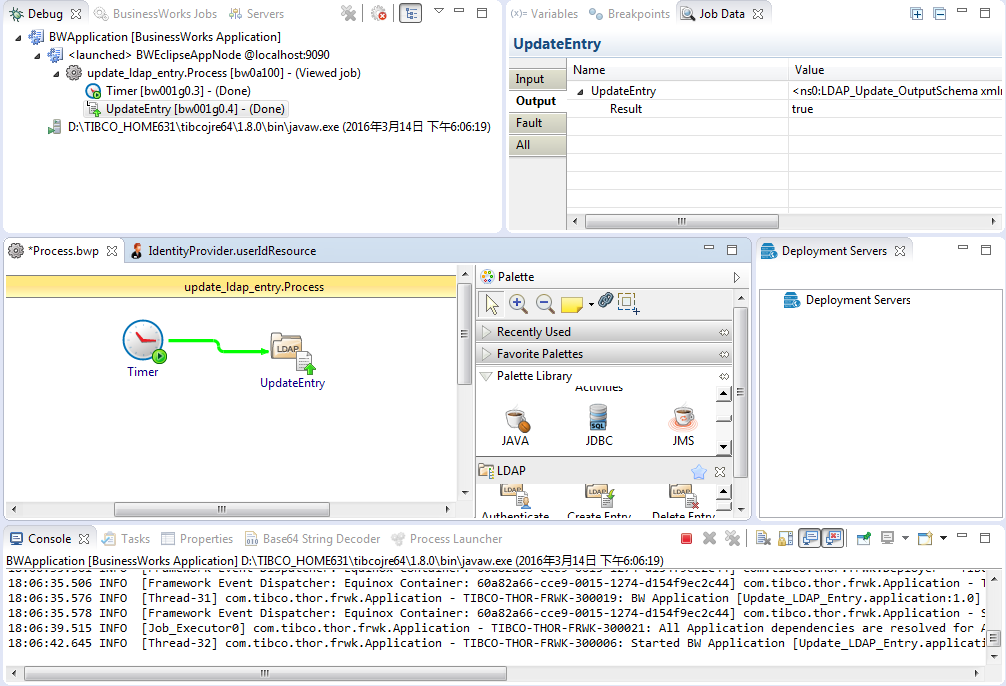Viewport: 1006px width, 686px height.
Task: Click Clear Console icon
Action: coord(763,538)
